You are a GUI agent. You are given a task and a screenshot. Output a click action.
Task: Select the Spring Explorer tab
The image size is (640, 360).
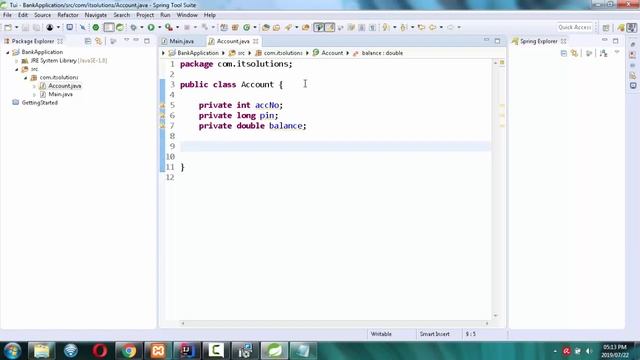tap(538, 41)
